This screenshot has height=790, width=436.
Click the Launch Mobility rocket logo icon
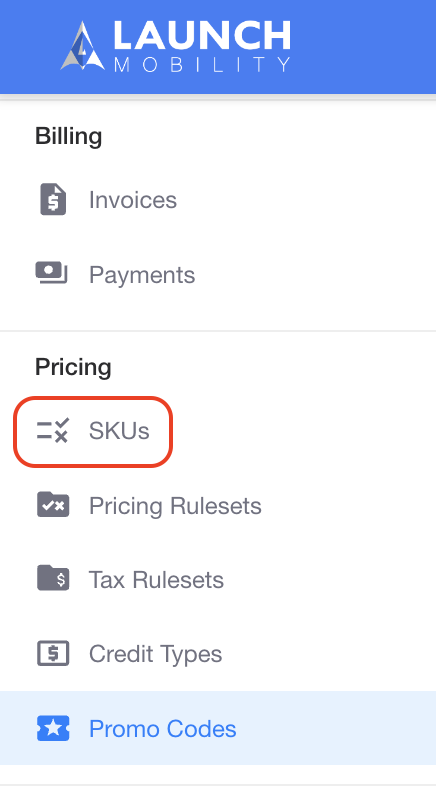click(82, 46)
